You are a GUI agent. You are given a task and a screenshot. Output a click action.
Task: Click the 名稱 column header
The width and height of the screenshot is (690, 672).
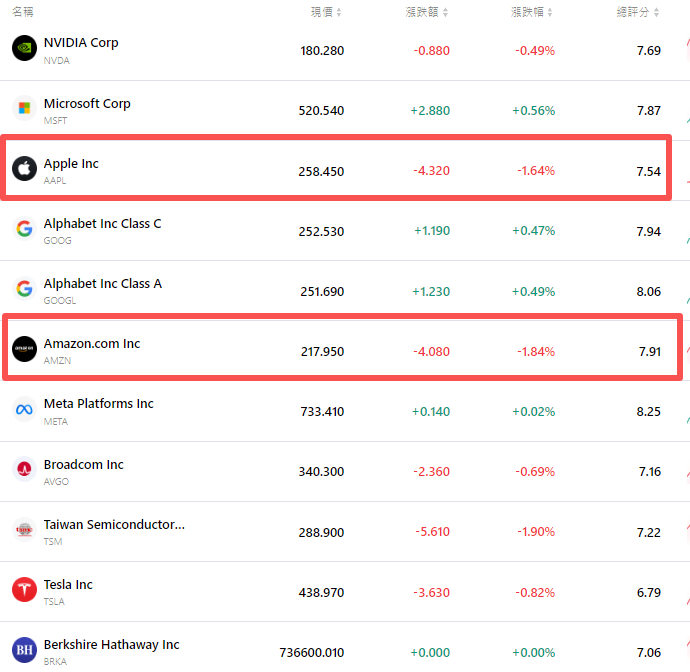coord(22,12)
